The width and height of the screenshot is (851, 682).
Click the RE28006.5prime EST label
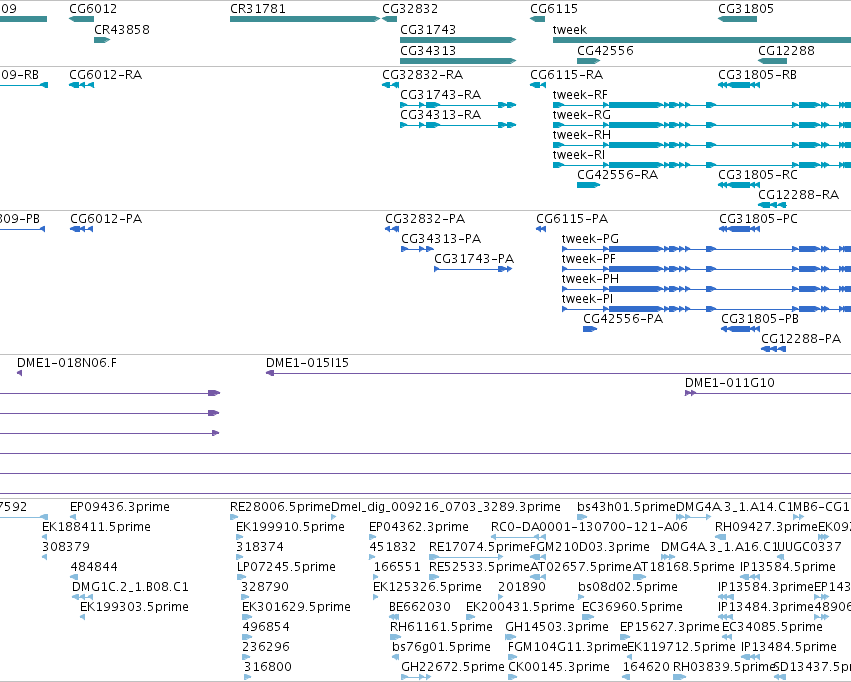click(280, 507)
